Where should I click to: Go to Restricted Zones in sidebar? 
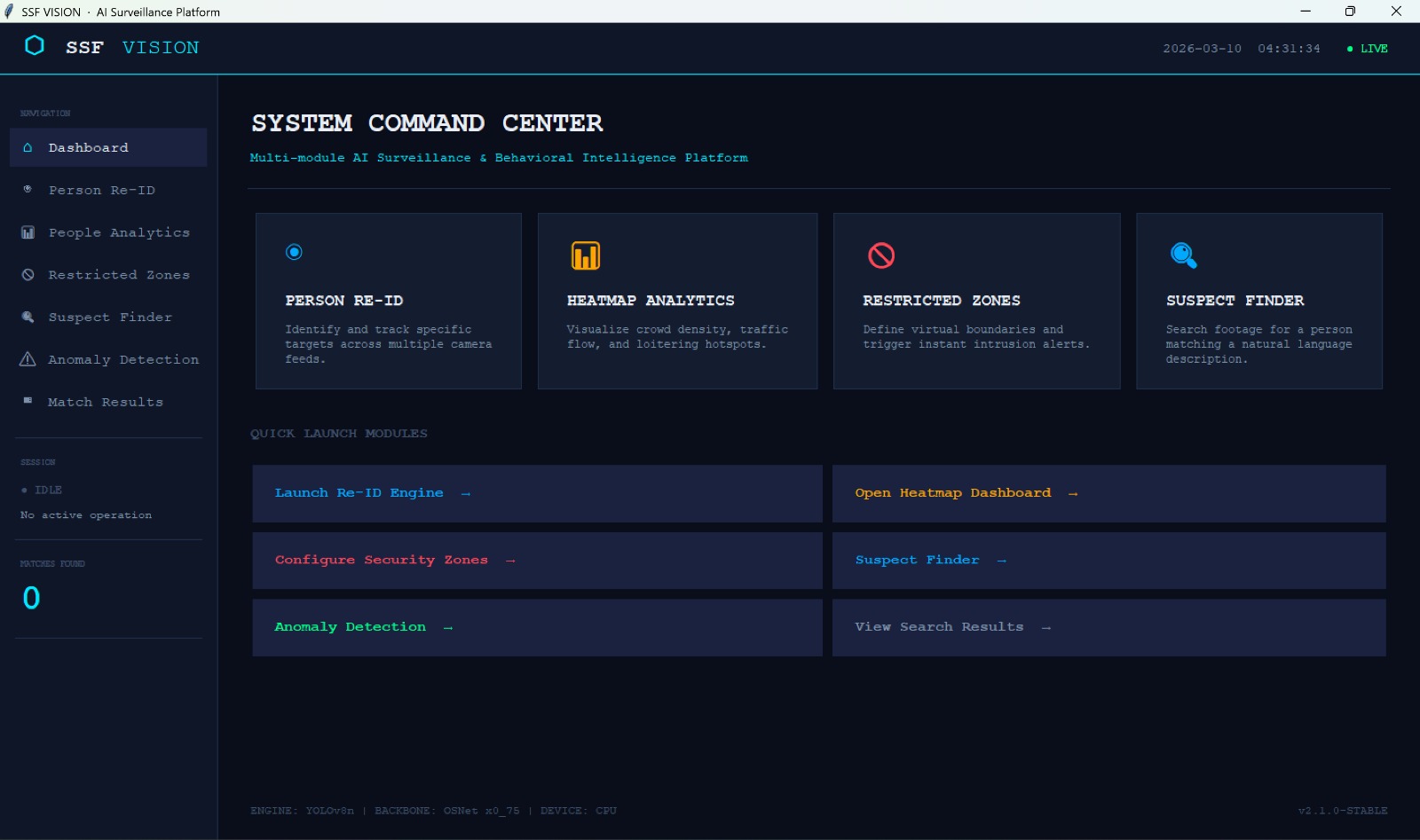[x=118, y=275]
